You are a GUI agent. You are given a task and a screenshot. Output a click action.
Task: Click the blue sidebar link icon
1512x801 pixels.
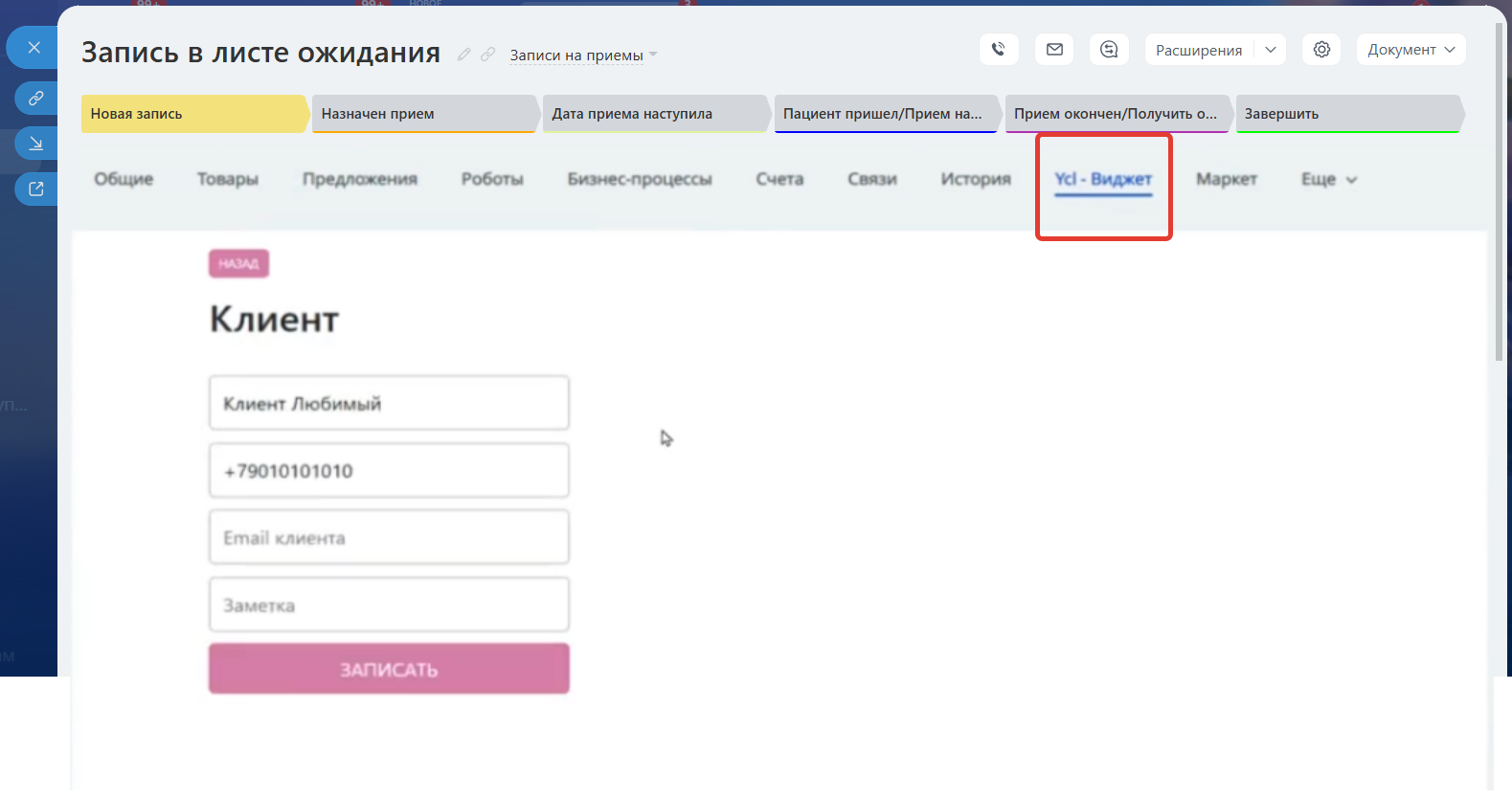36,98
